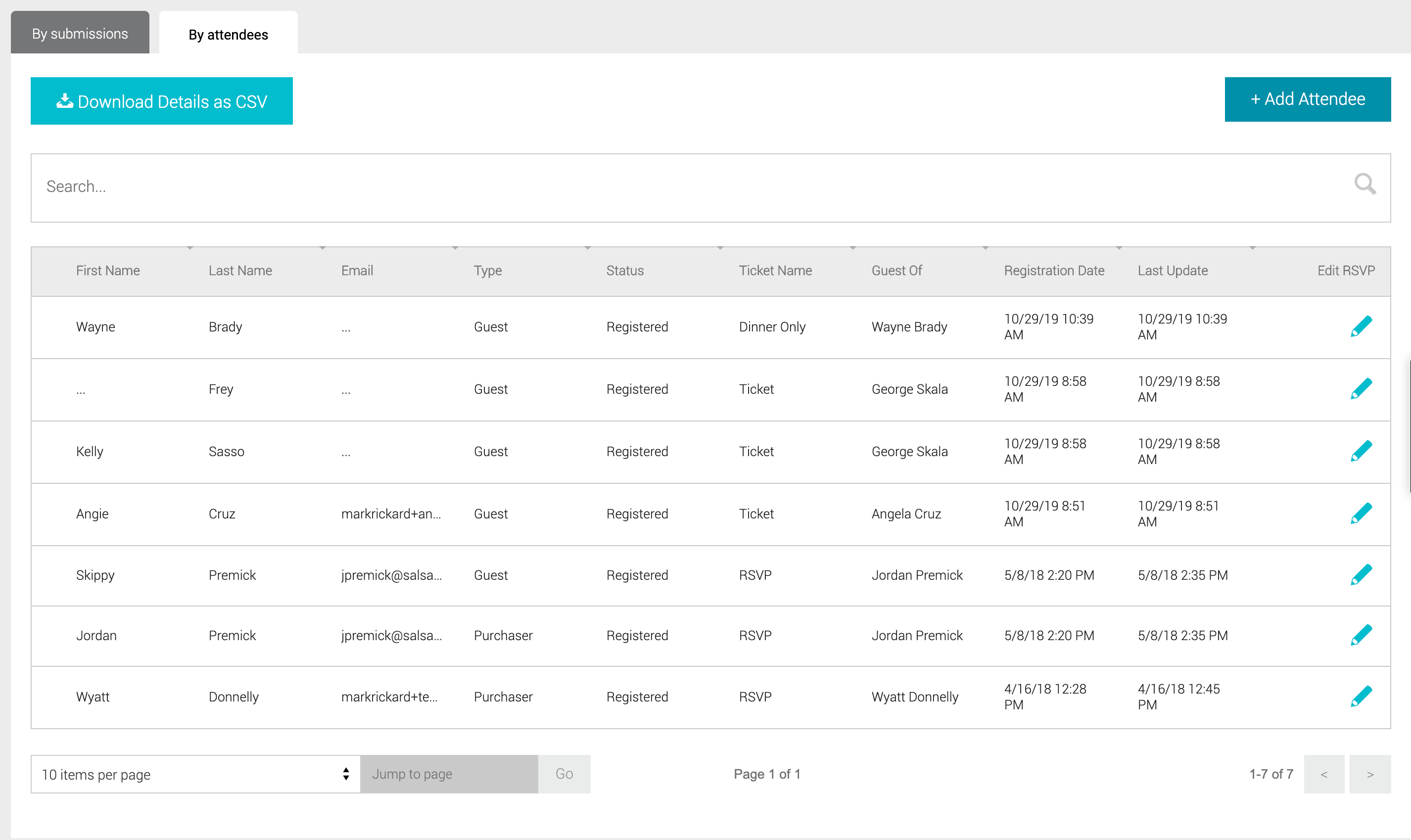Image resolution: width=1411 pixels, height=840 pixels.
Task: Edit Wyatt Donnelly's RSVP with pencil
Action: [1361, 696]
